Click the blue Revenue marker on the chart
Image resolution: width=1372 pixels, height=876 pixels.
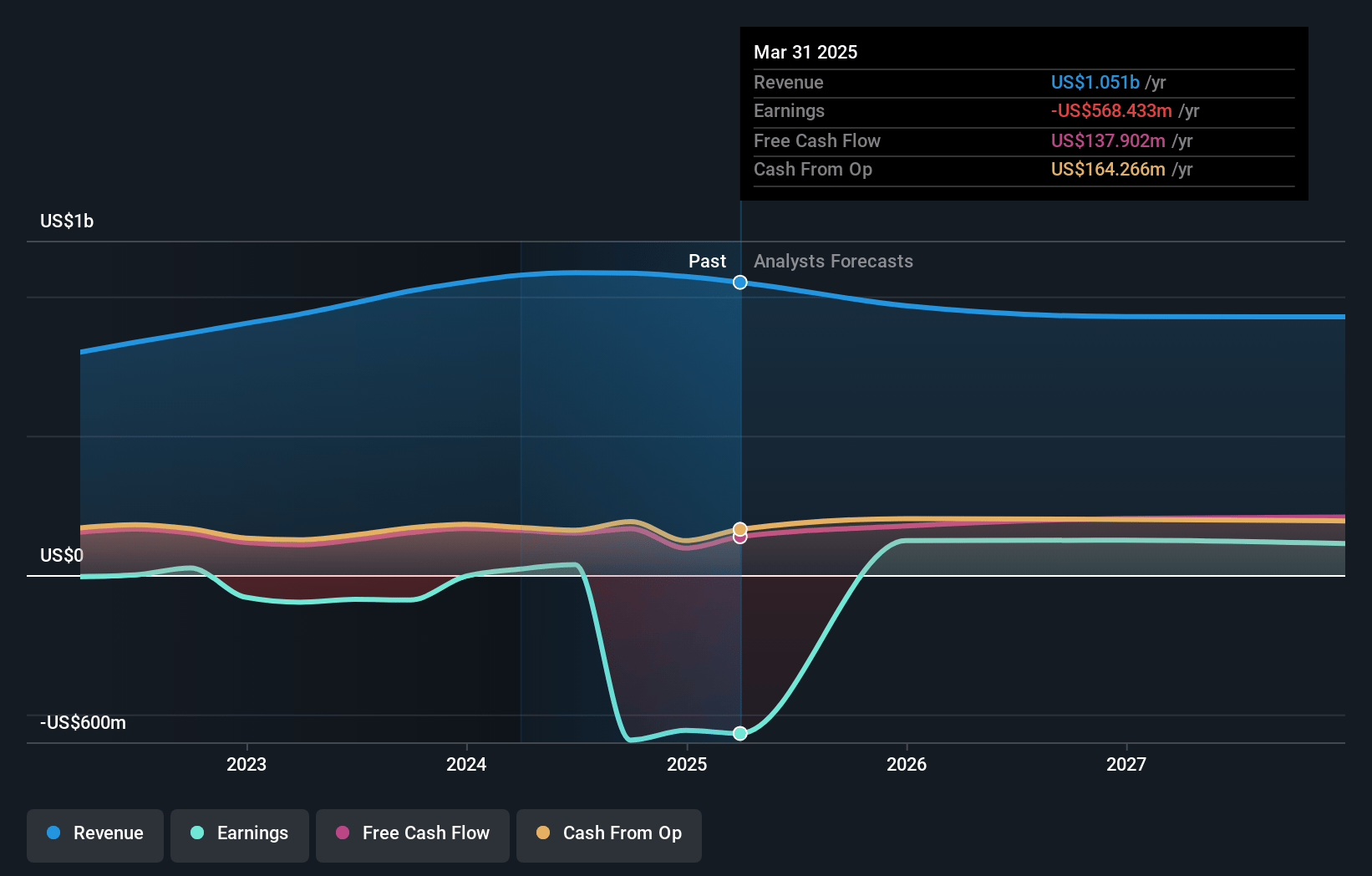(740, 283)
